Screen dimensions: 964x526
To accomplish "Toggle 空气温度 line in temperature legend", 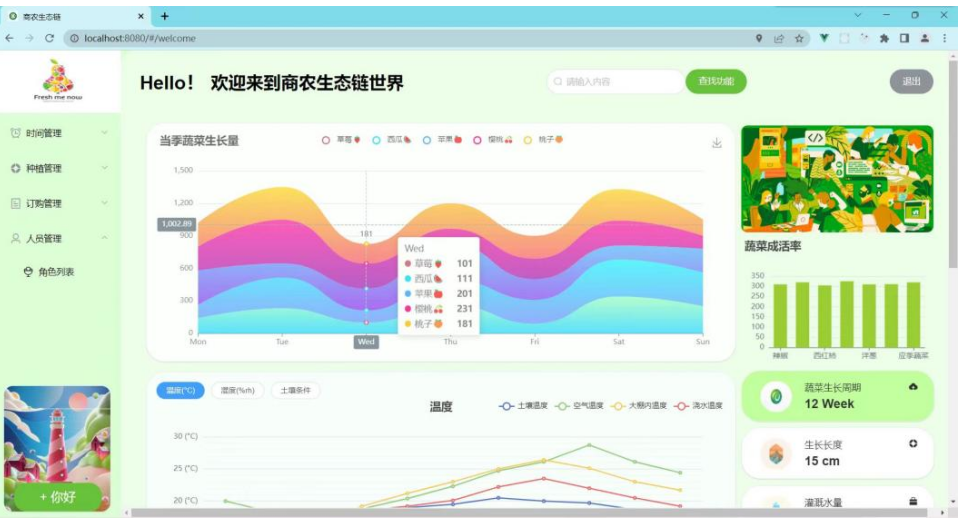I will 579,406.
